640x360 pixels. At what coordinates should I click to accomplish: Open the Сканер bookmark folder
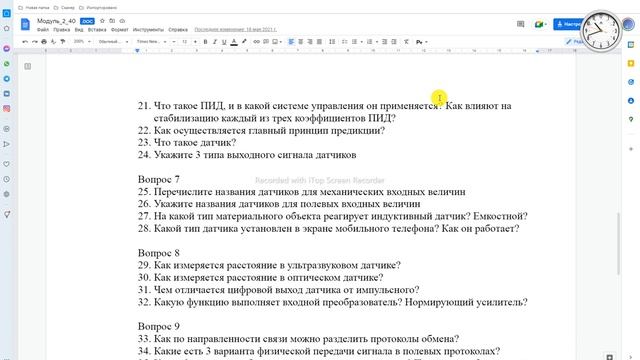pyautogui.click(x=64, y=7)
